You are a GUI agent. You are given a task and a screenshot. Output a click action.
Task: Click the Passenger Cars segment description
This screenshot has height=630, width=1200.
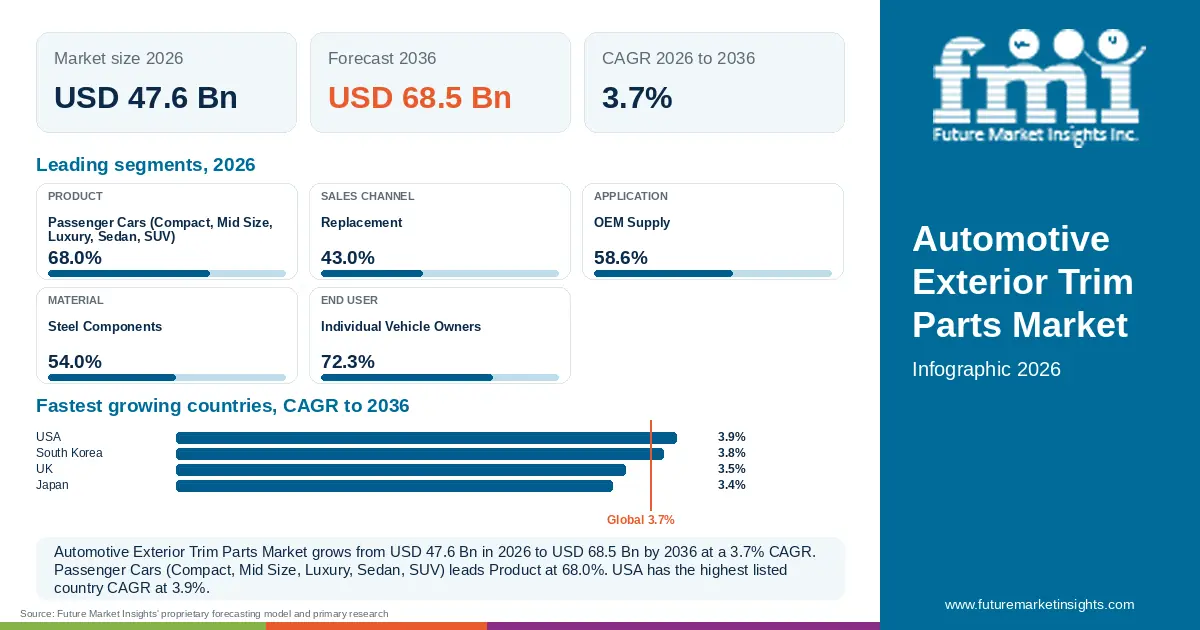click(x=160, y=229)
